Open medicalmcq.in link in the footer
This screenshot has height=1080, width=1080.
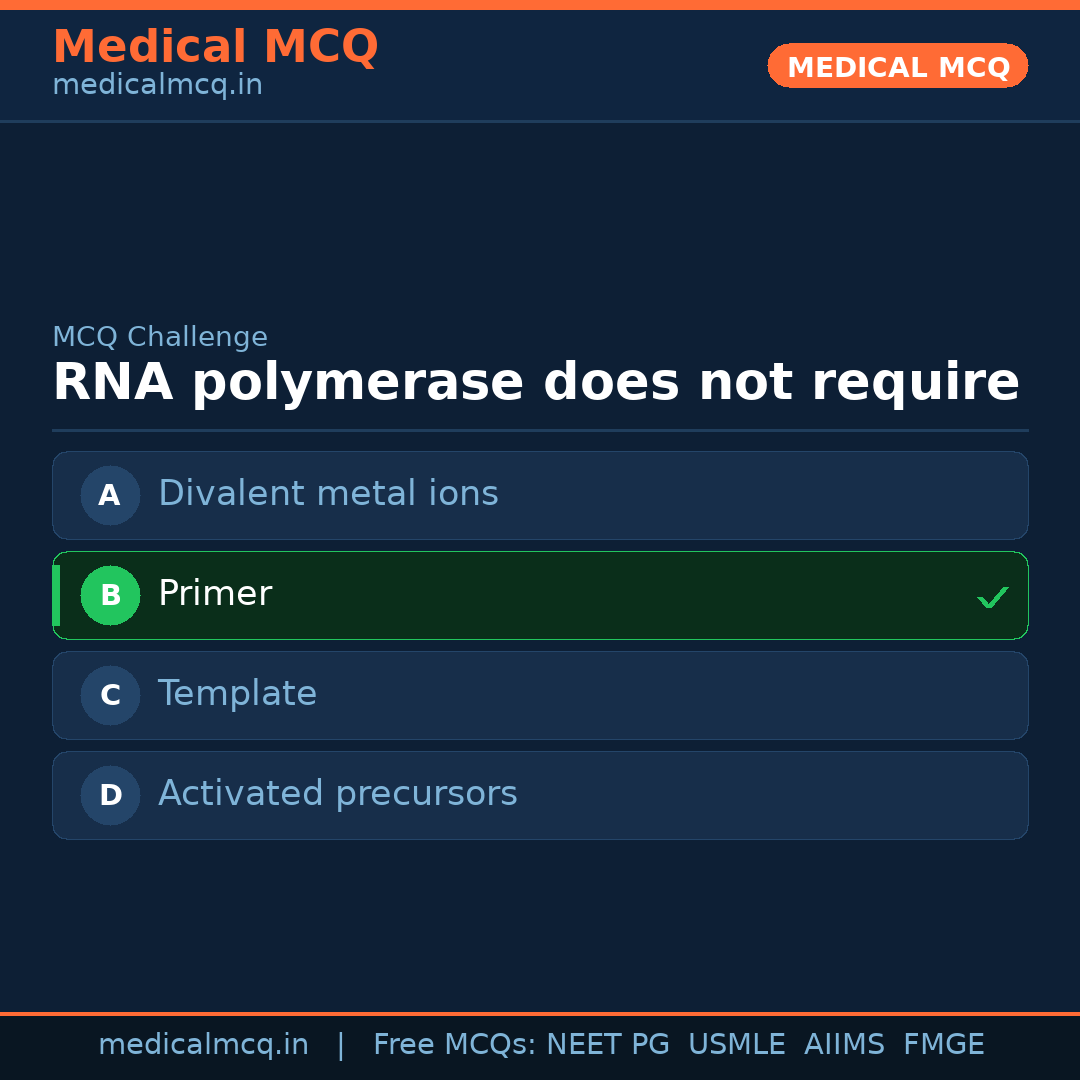click(203, 1045)
